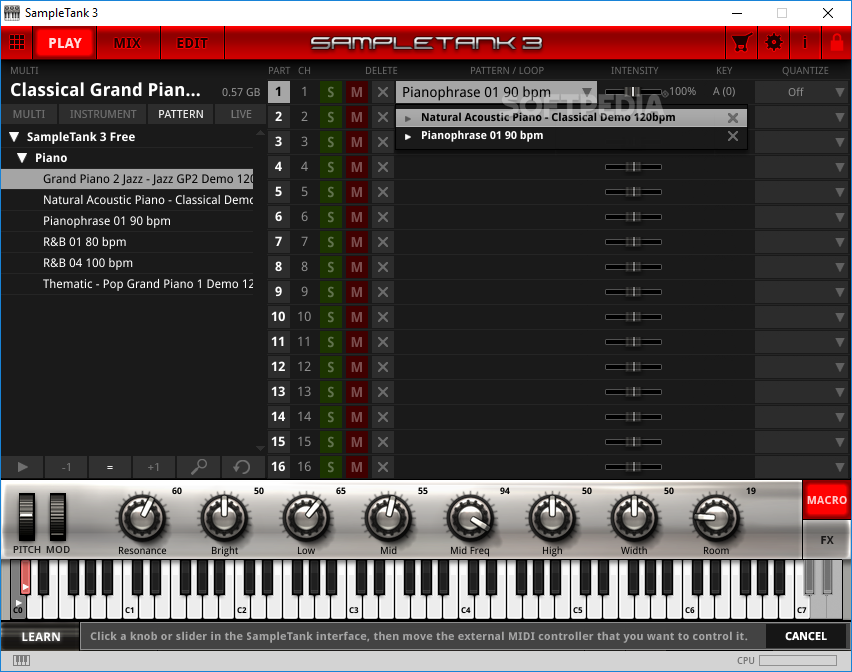
Task: Select part number 6
Action: [279, 217]
